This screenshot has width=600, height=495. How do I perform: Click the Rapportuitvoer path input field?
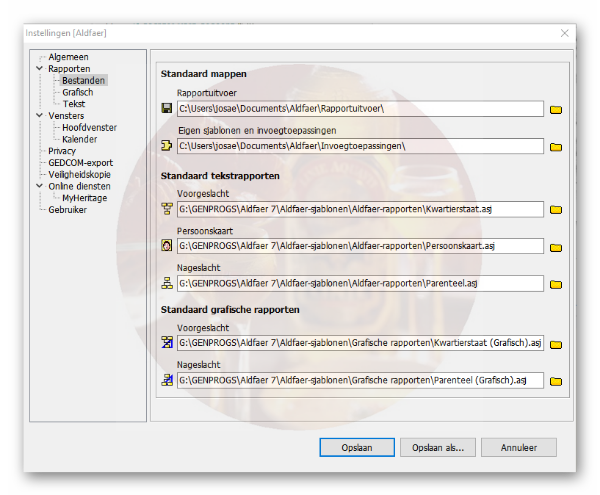coord(360,109)
